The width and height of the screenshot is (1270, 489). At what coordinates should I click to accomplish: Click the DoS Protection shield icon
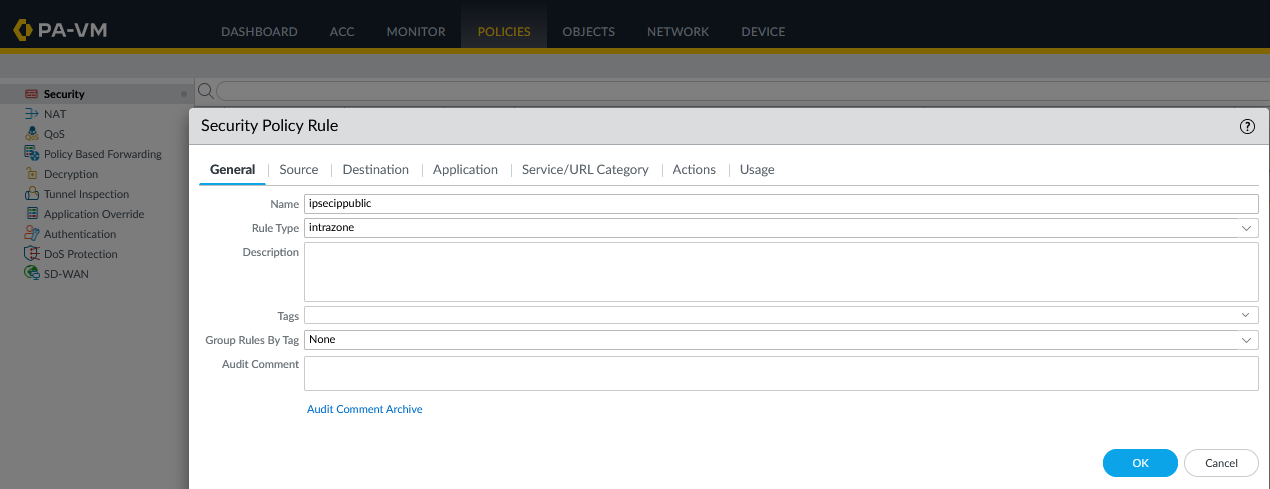(x=31, y=254)
